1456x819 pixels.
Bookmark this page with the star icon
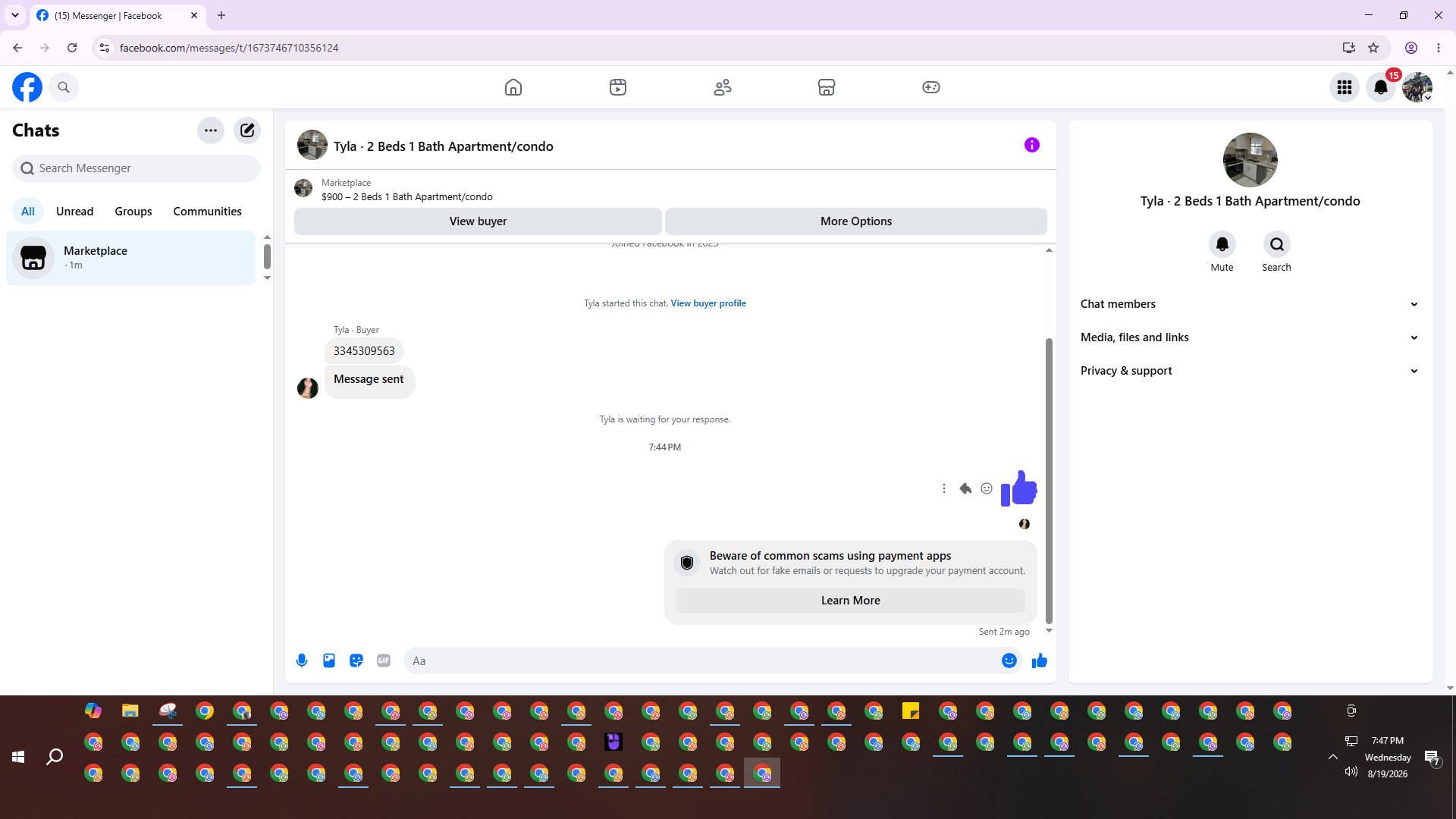(1373, 48)
